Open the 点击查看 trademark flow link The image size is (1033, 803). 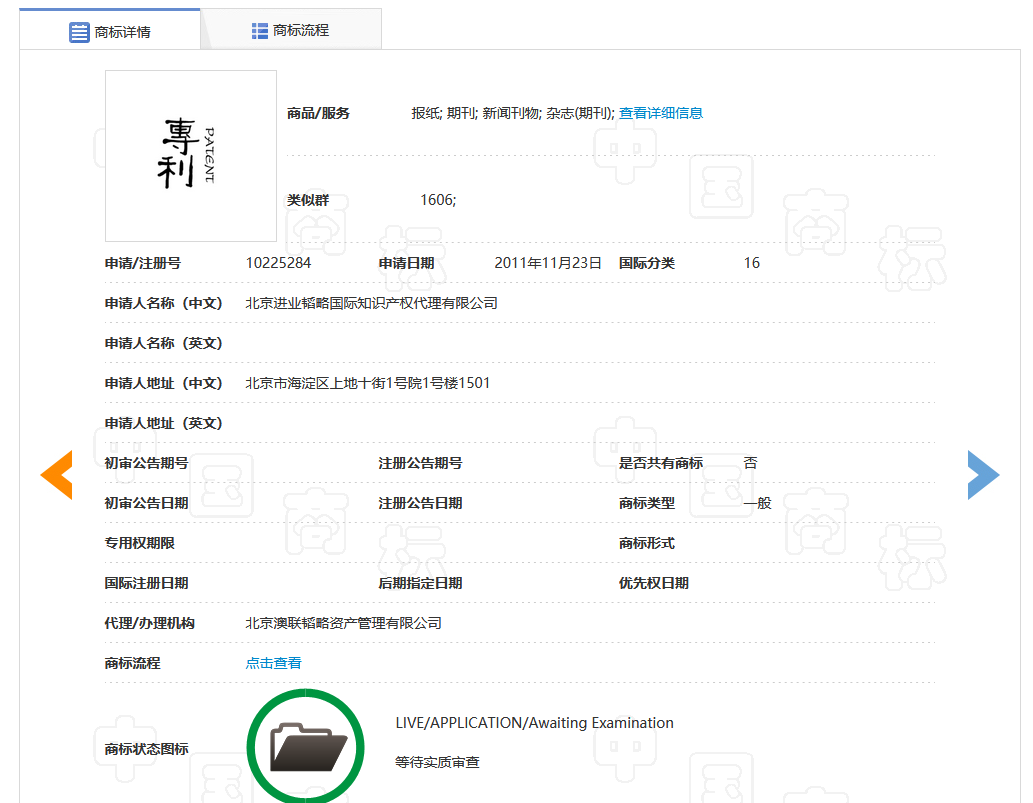point(273,663)
